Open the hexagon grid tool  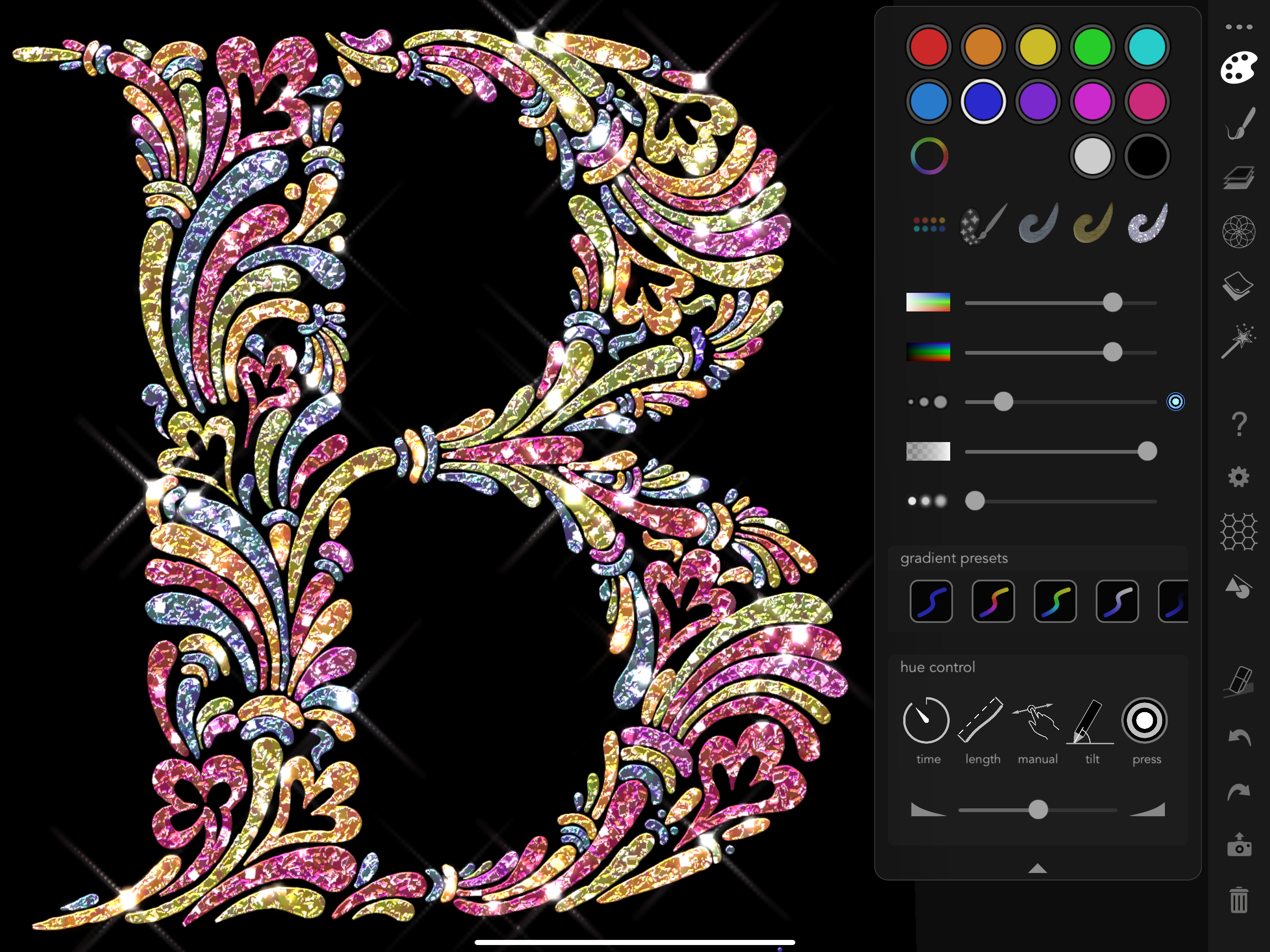(x=1238, y=531)
